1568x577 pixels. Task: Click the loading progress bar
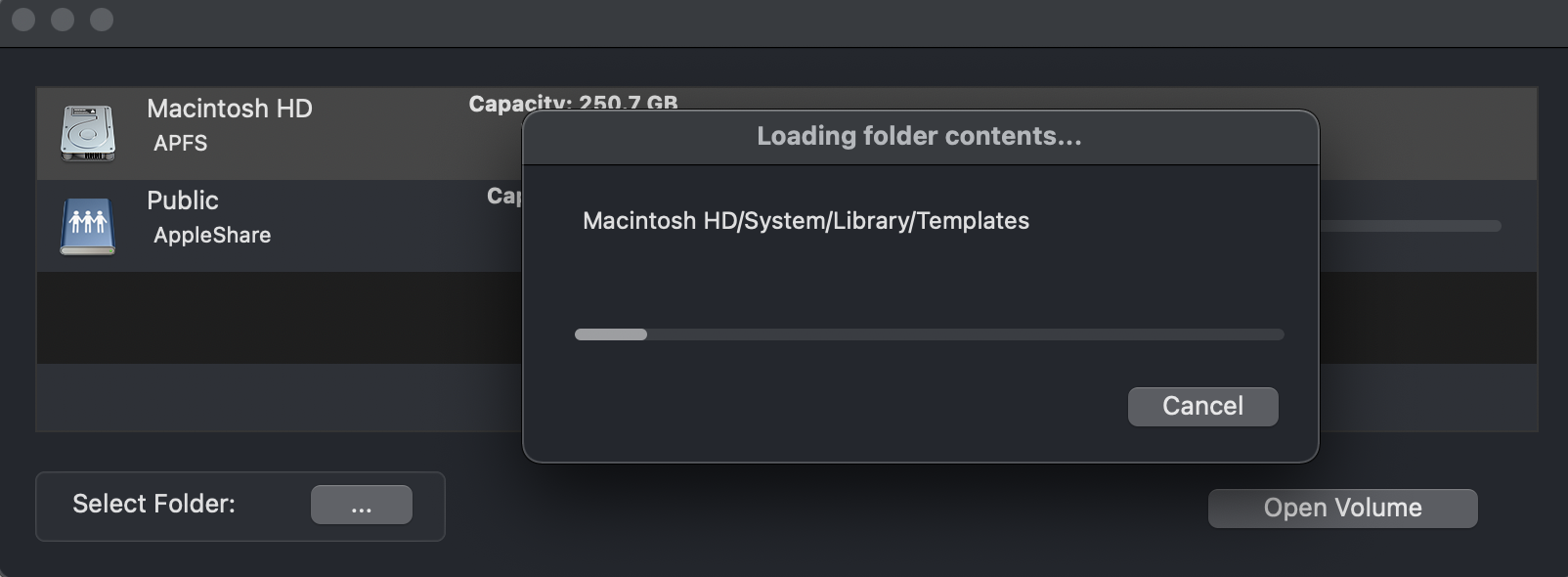coord(929,334)
